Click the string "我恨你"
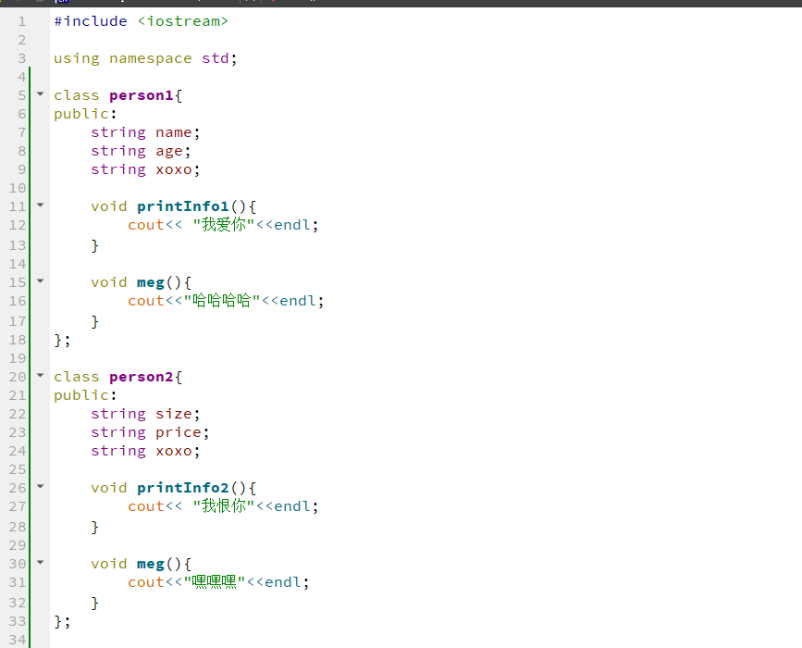This screenshot has height=648, width=802. tap(224, 505)
